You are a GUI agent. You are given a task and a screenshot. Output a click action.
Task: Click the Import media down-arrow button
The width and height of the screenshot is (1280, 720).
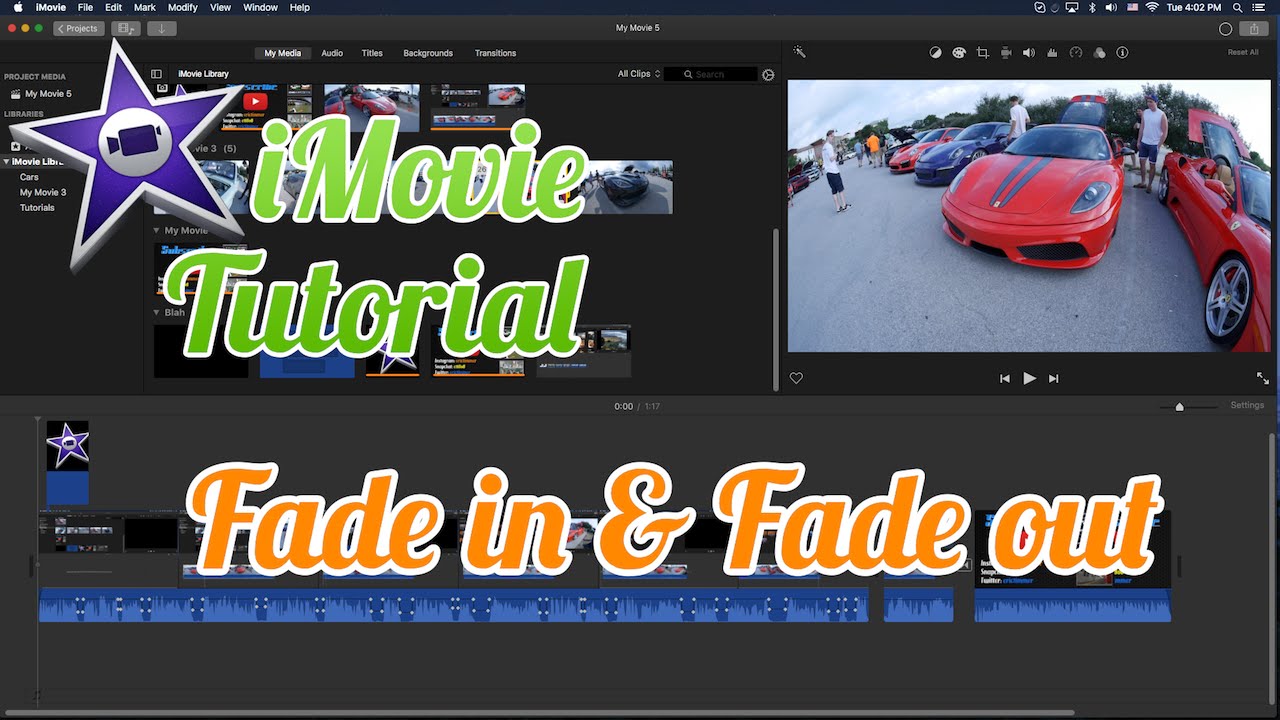coord(161,28)
